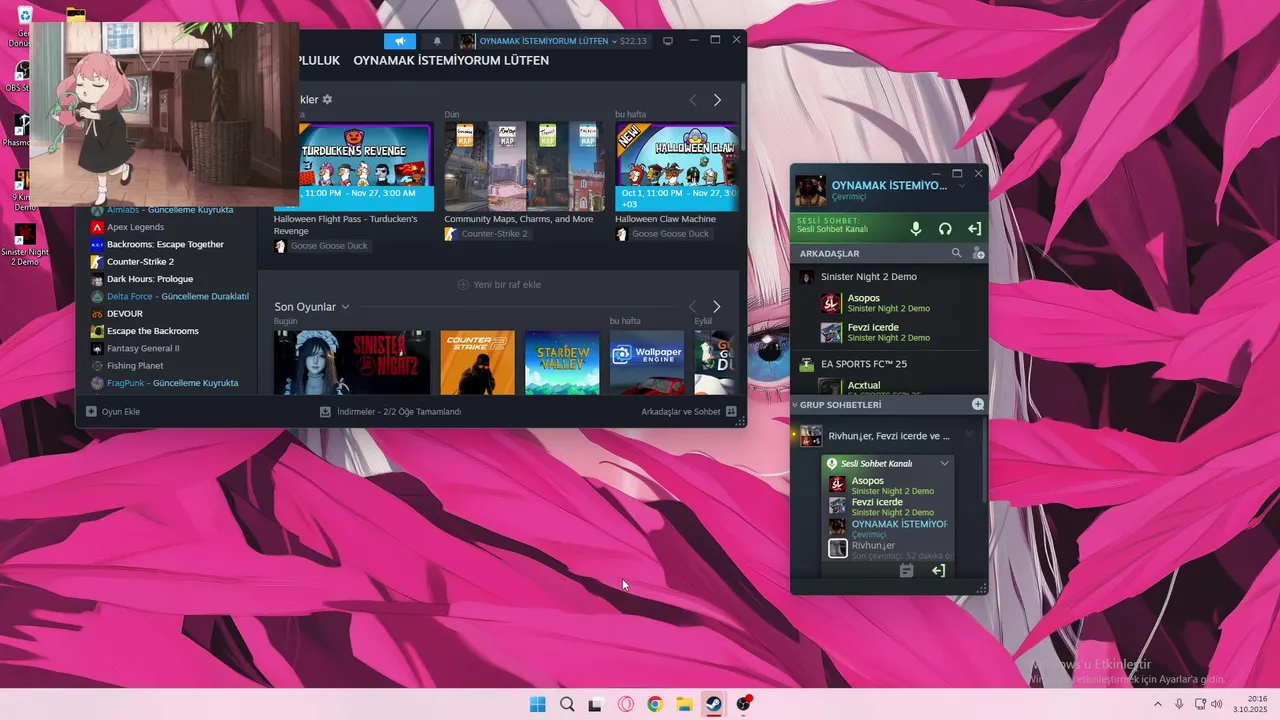This screenshot has width=1280, height=720.
Task: Open shelf settings gear icon
Action: (x=327, y=100)
